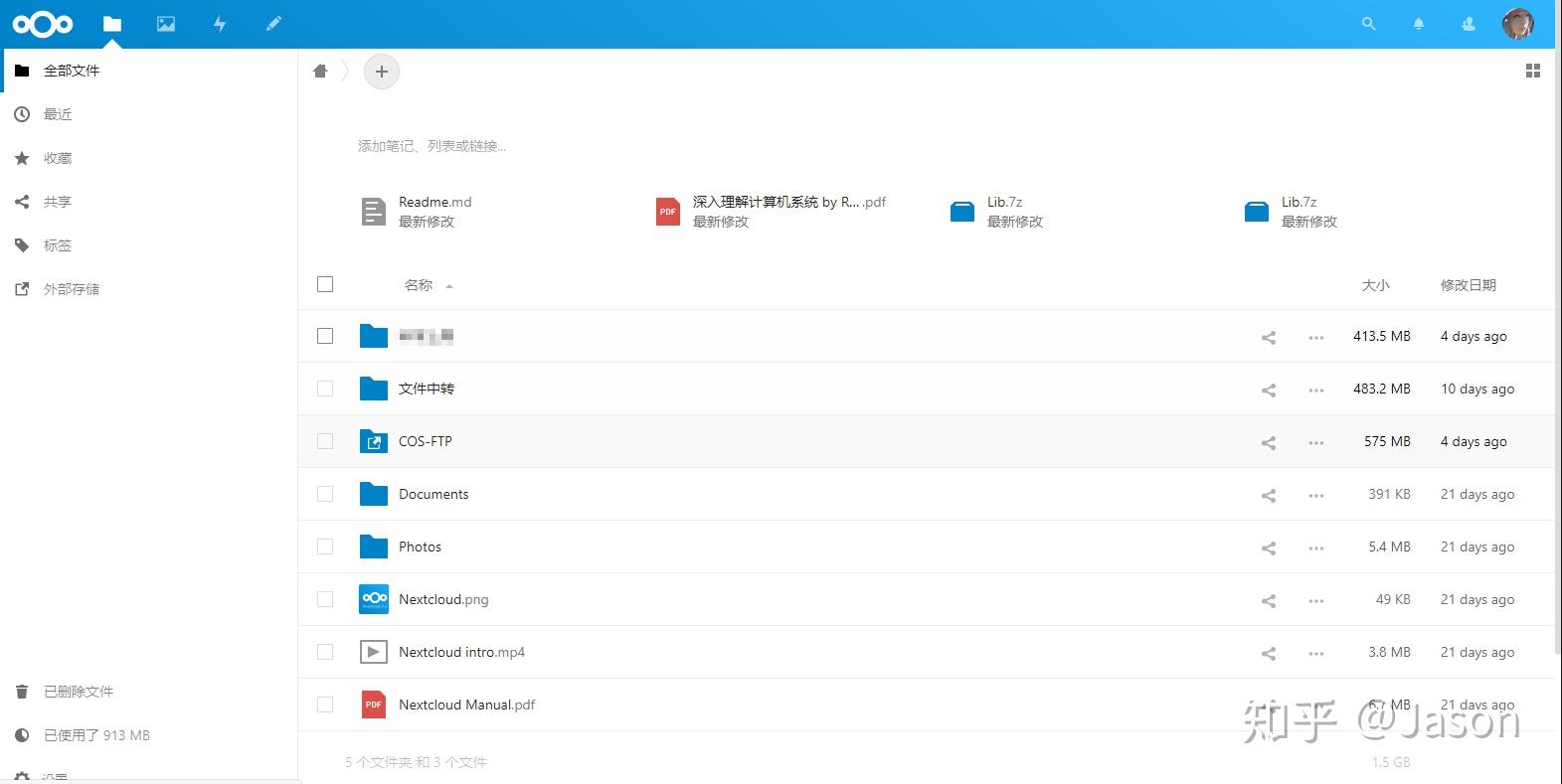This screenshot has height=784, width=1562.
Task: Tick the select-all files checkbox
Action: [x=325, y=284]
